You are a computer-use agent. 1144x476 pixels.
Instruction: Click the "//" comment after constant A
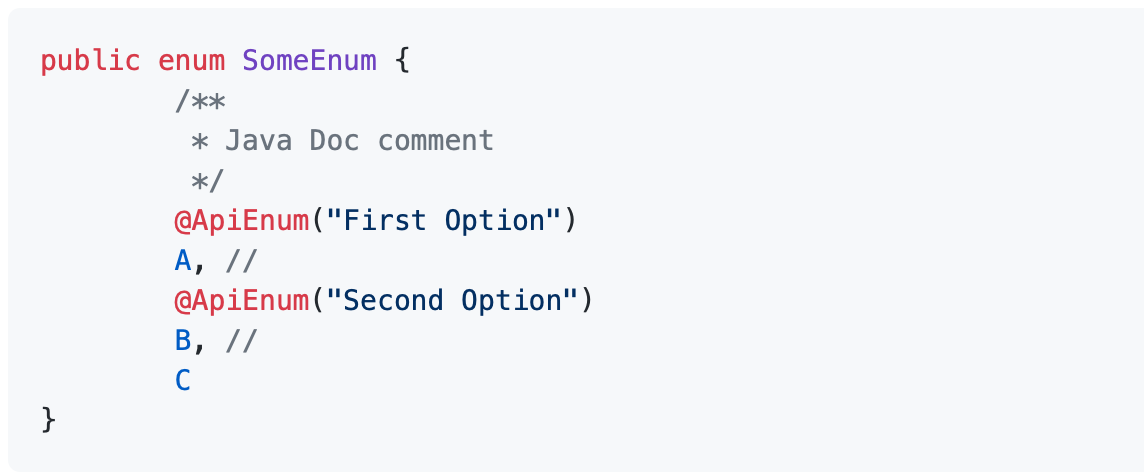[x=242, y=261]
